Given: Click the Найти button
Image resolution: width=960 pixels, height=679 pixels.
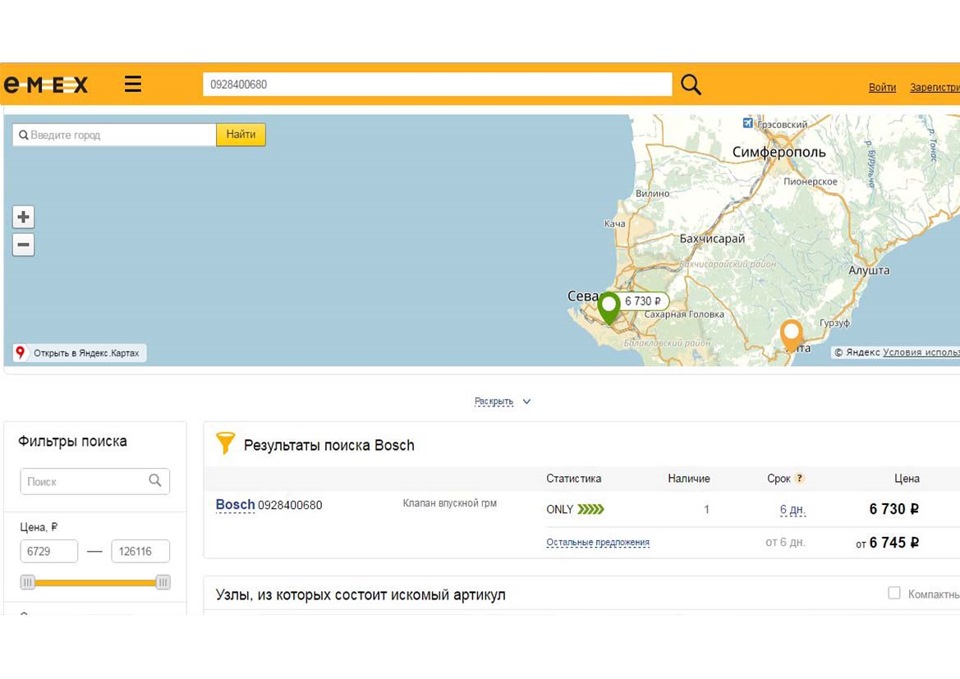Looking at the screenshot, I should (x=241, y=135).
